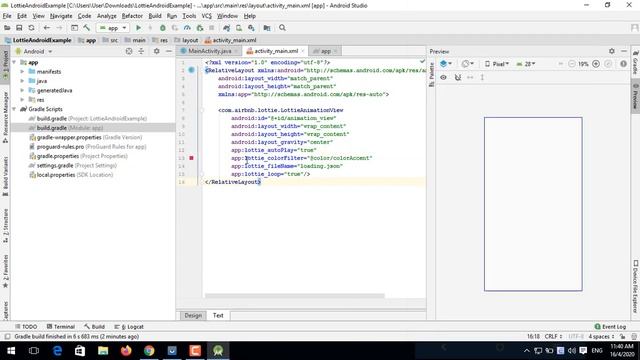This screenshot has width=640, height=360.
Task: Open the Refactor menu
Action: tap(132, 16)
